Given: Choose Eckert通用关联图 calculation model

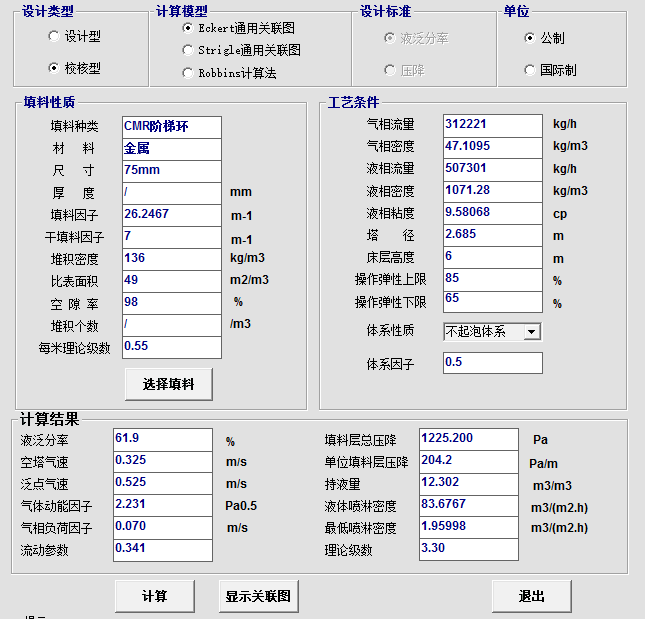Looking at the screenshot, I should click(188, 28).
